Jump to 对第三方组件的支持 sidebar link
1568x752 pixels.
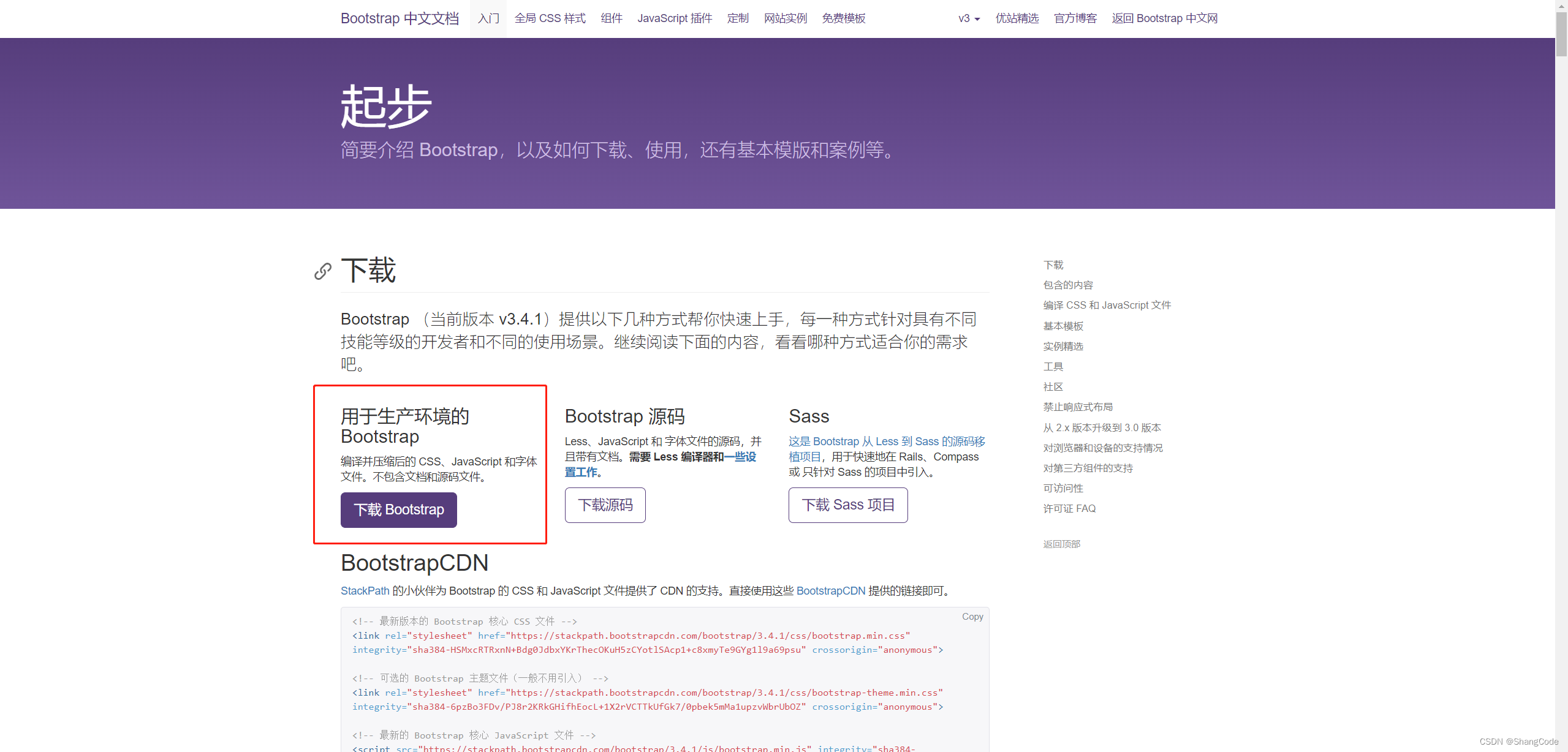1088,468
